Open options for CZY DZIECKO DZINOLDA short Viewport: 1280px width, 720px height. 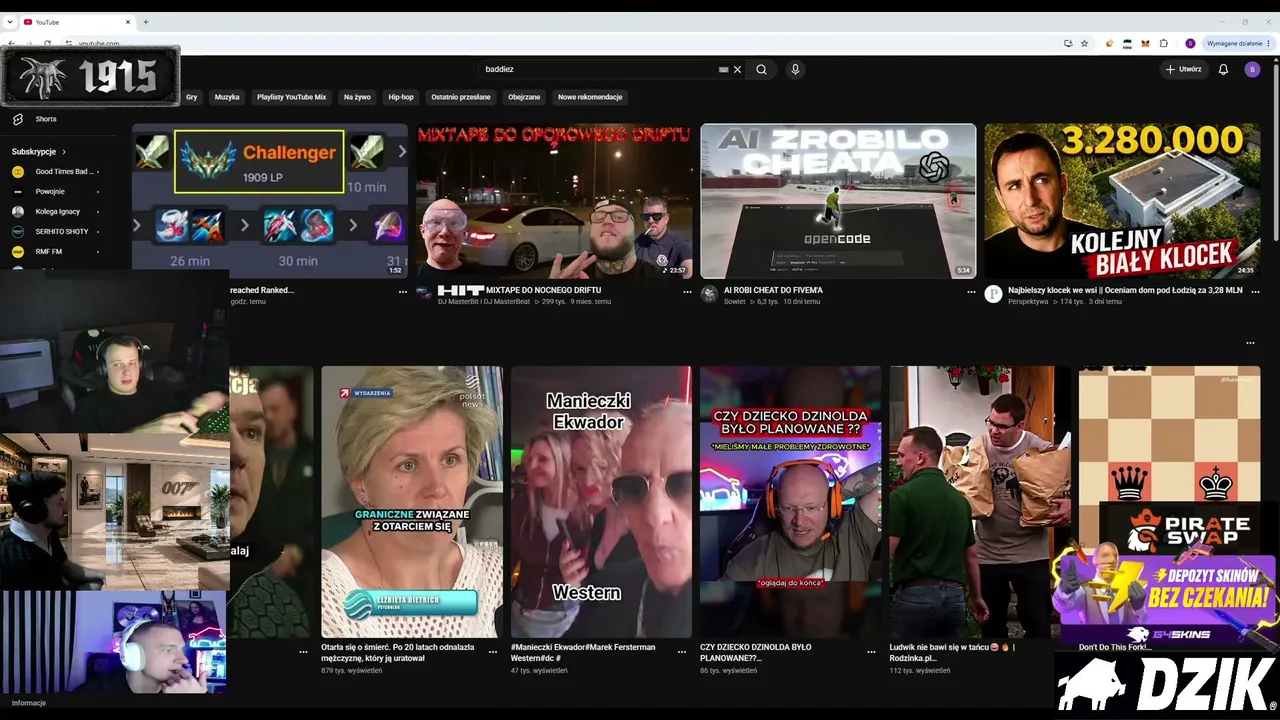(x=872, y=651)
